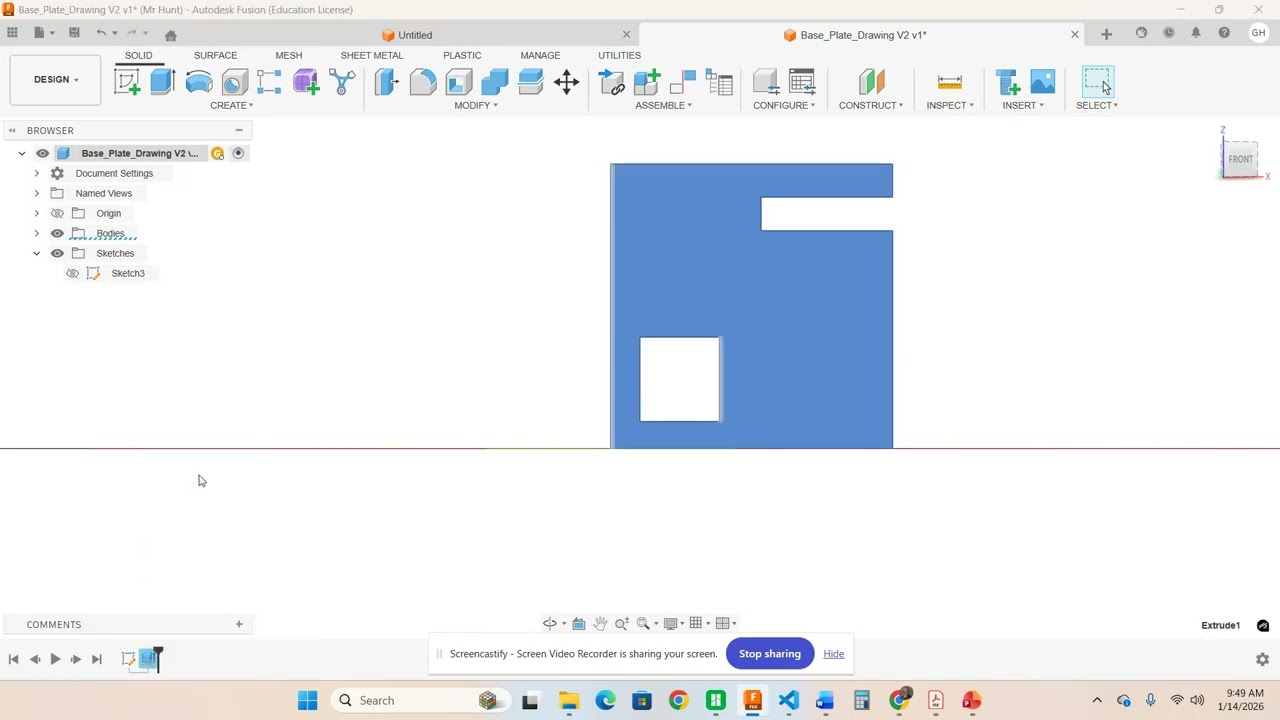This screenshot has height=720, width=1280.
Task: Expand the Document Settings node
Action: [x=37, y=173]
